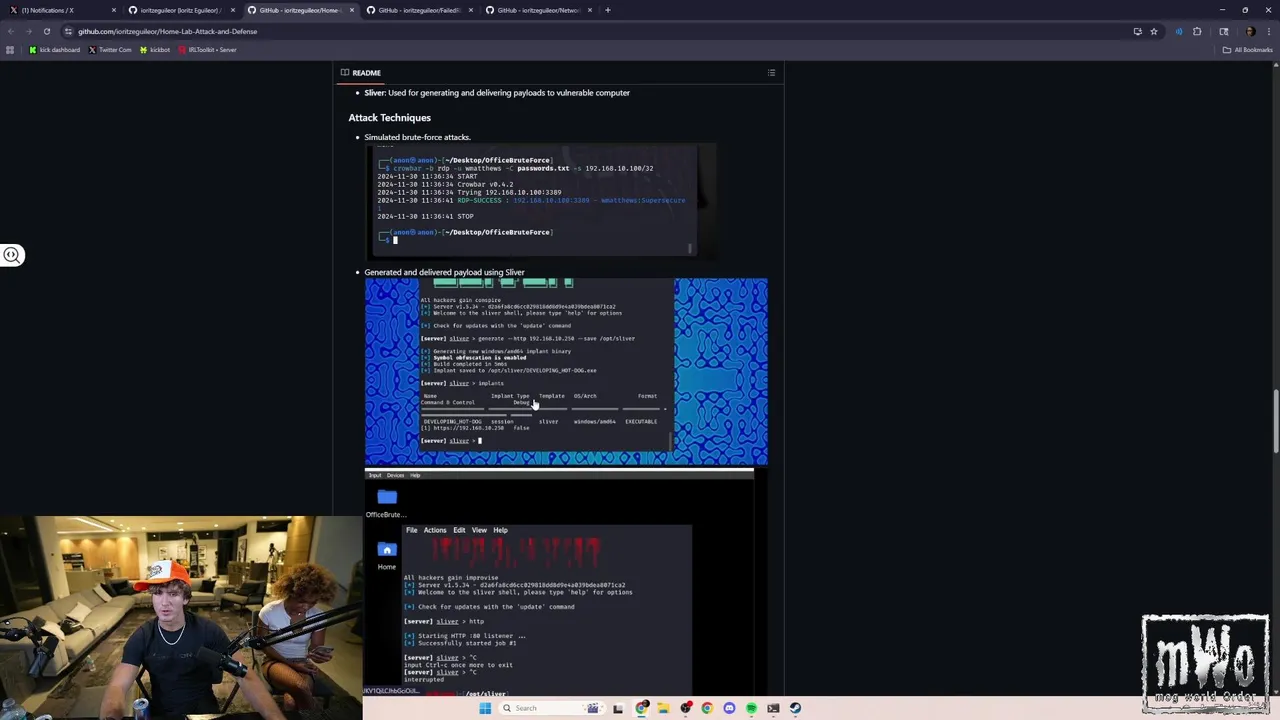Open Steam from the taskbar

pyautogui.click(x=795, y=708)
